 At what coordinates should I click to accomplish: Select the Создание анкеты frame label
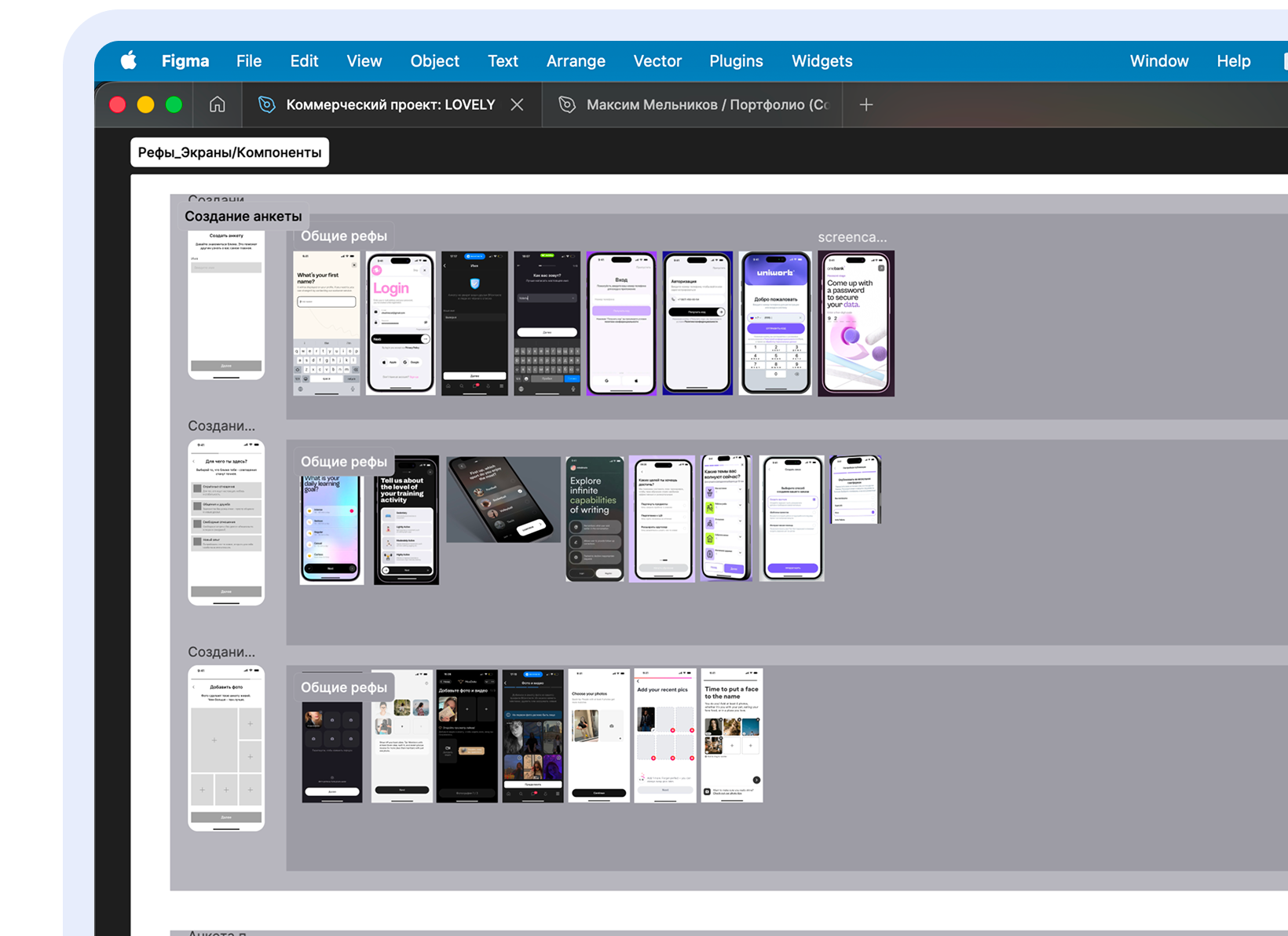click(x=243, y=216)
